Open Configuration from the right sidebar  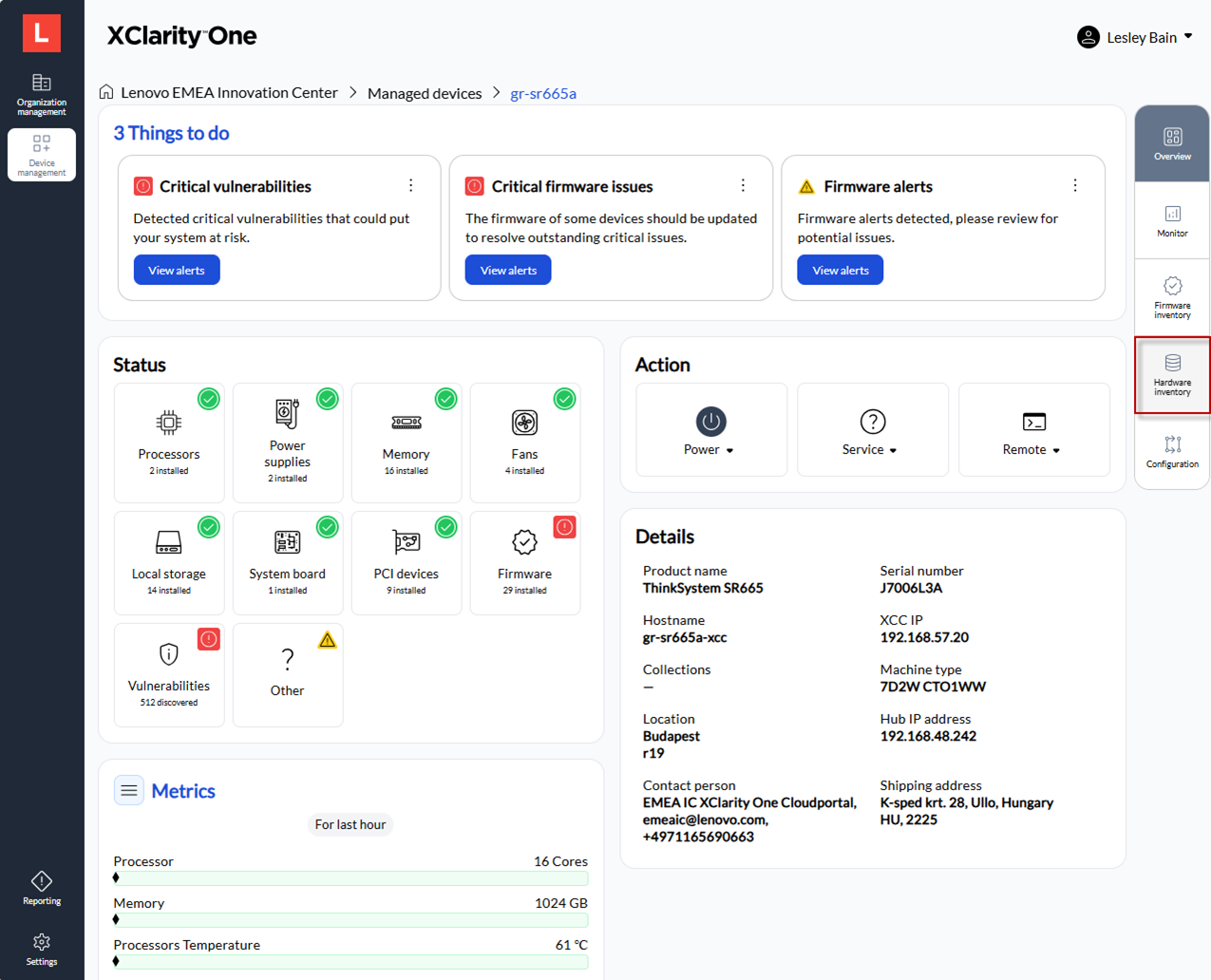point(1172,451)
